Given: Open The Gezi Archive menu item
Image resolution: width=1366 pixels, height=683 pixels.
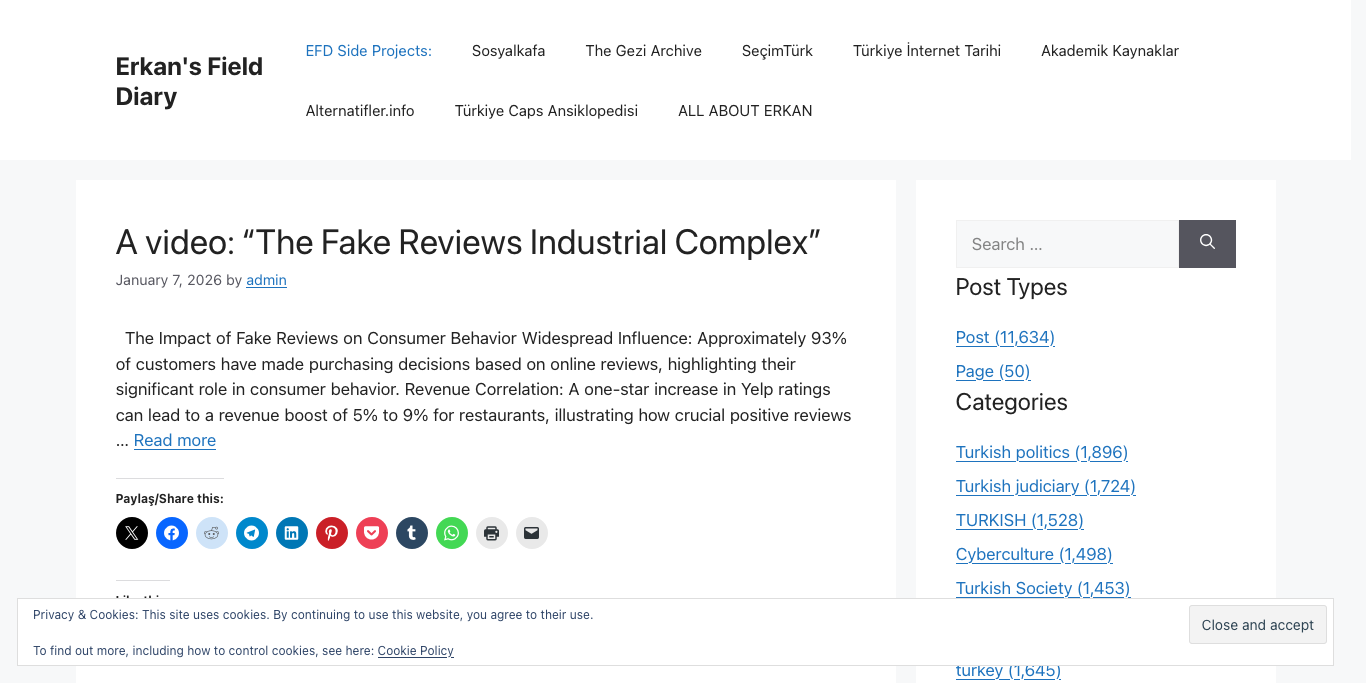Looking at the screenshot, I should (x=643, y=51).
